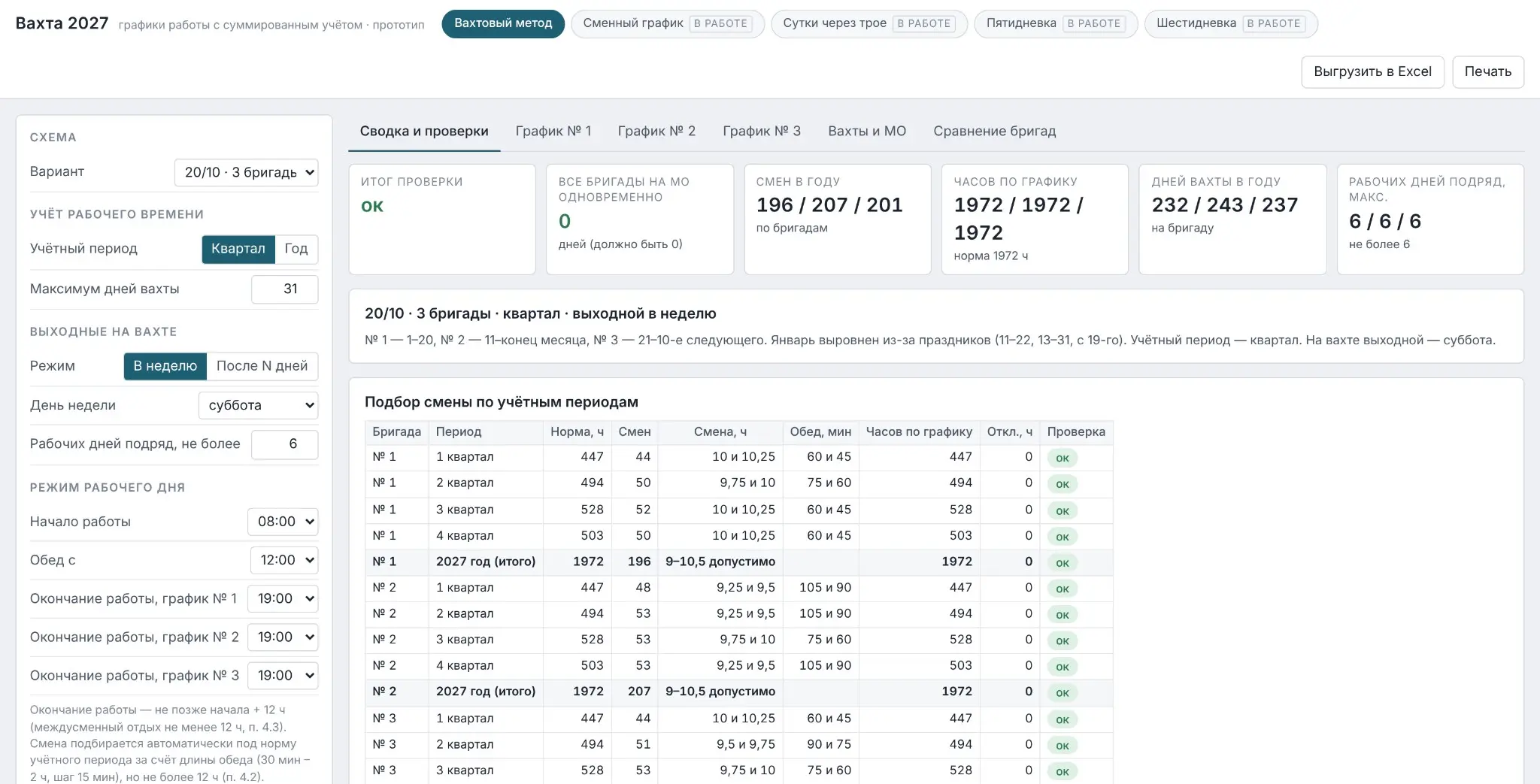
Task: Select the Сменный график schedule type
Action: (668, 23)
